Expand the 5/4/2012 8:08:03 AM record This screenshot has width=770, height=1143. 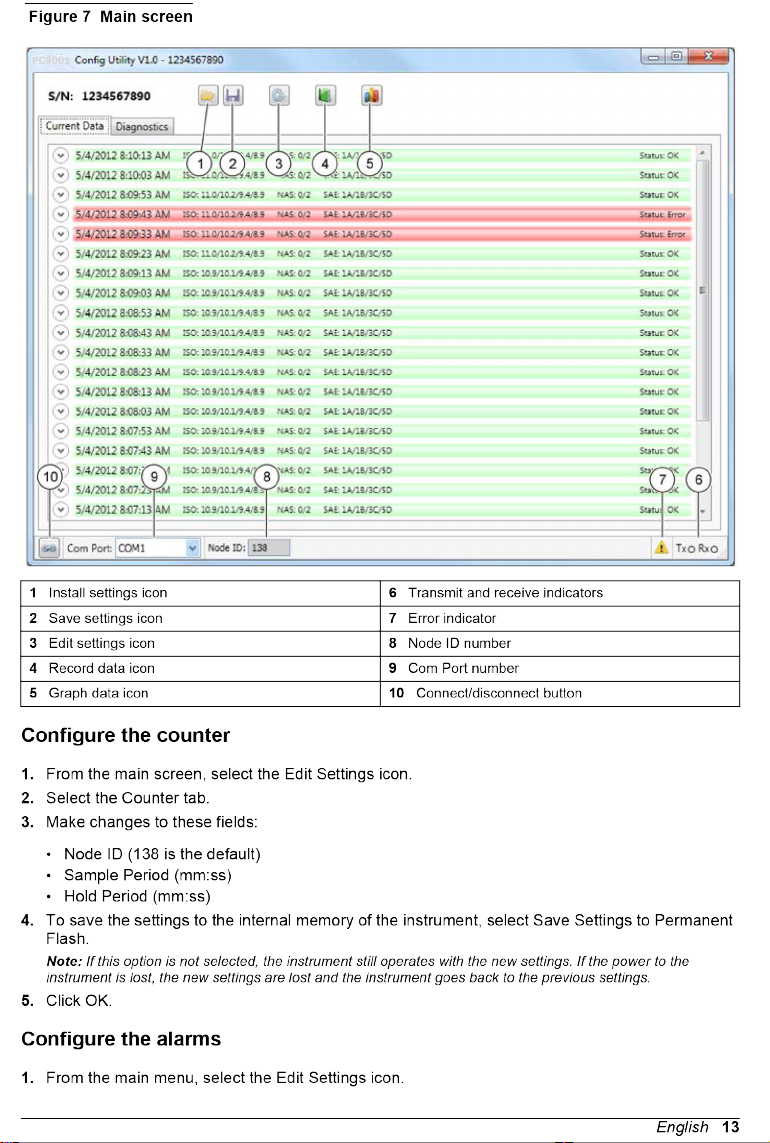coord(61,411)
